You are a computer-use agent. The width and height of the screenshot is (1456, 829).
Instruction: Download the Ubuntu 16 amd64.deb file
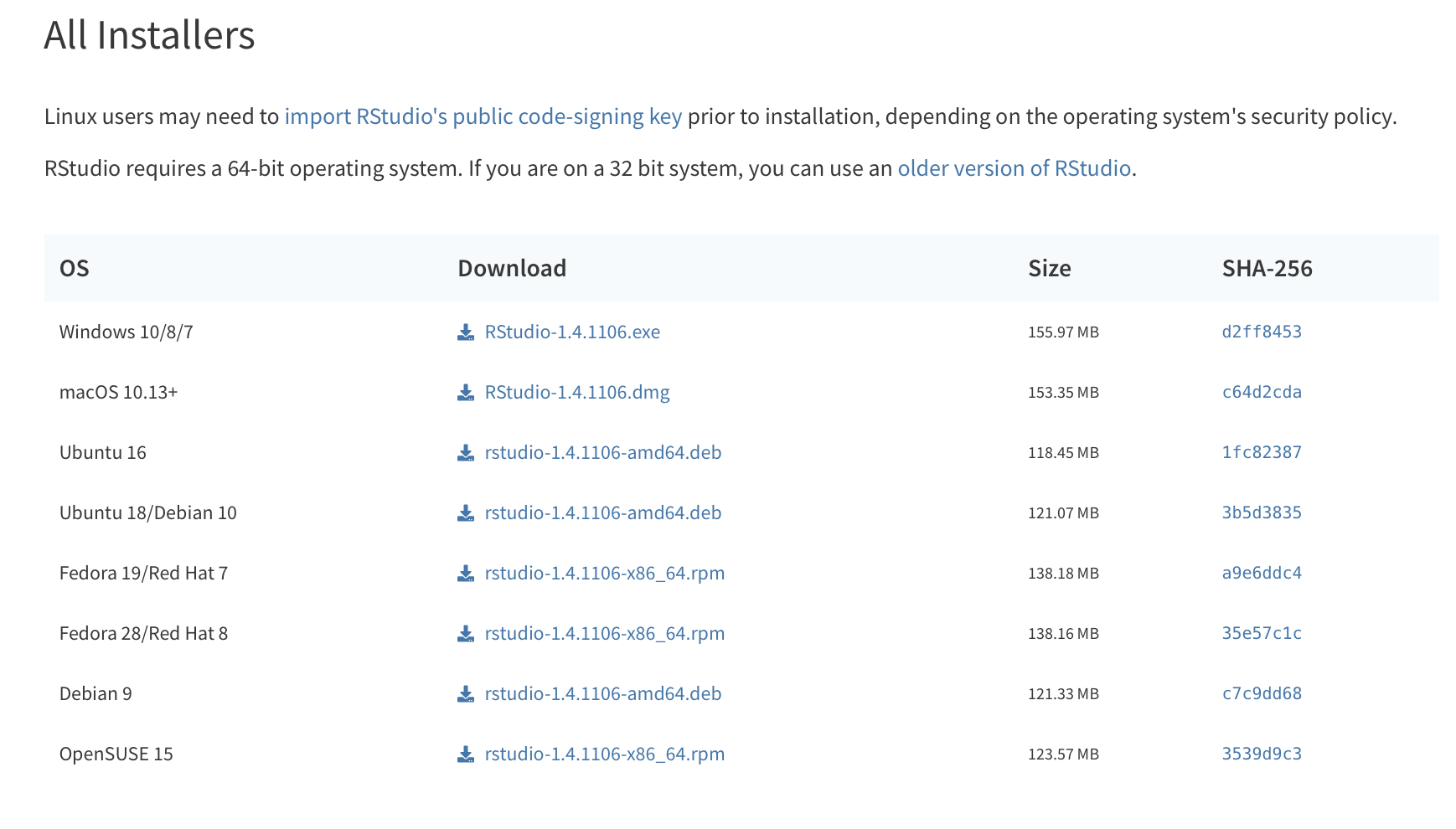coord(603,452)
